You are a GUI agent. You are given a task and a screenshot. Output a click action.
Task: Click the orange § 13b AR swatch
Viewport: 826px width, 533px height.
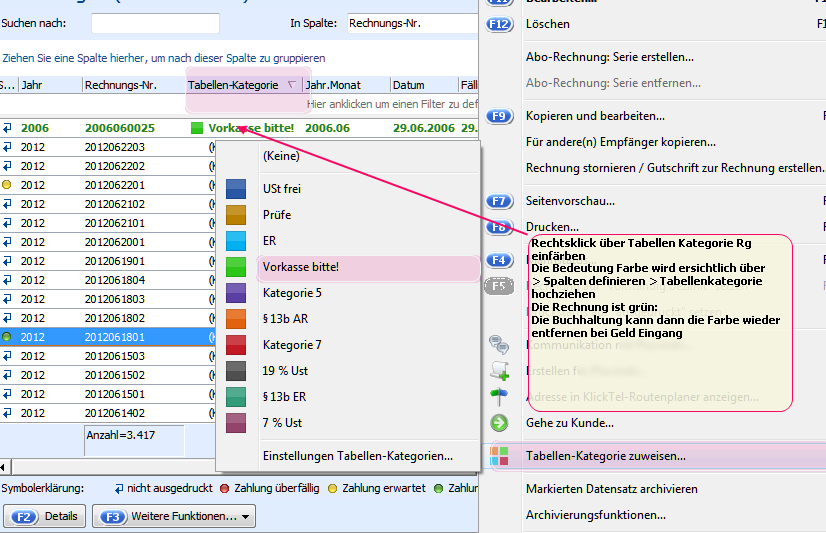click(236, 319)
